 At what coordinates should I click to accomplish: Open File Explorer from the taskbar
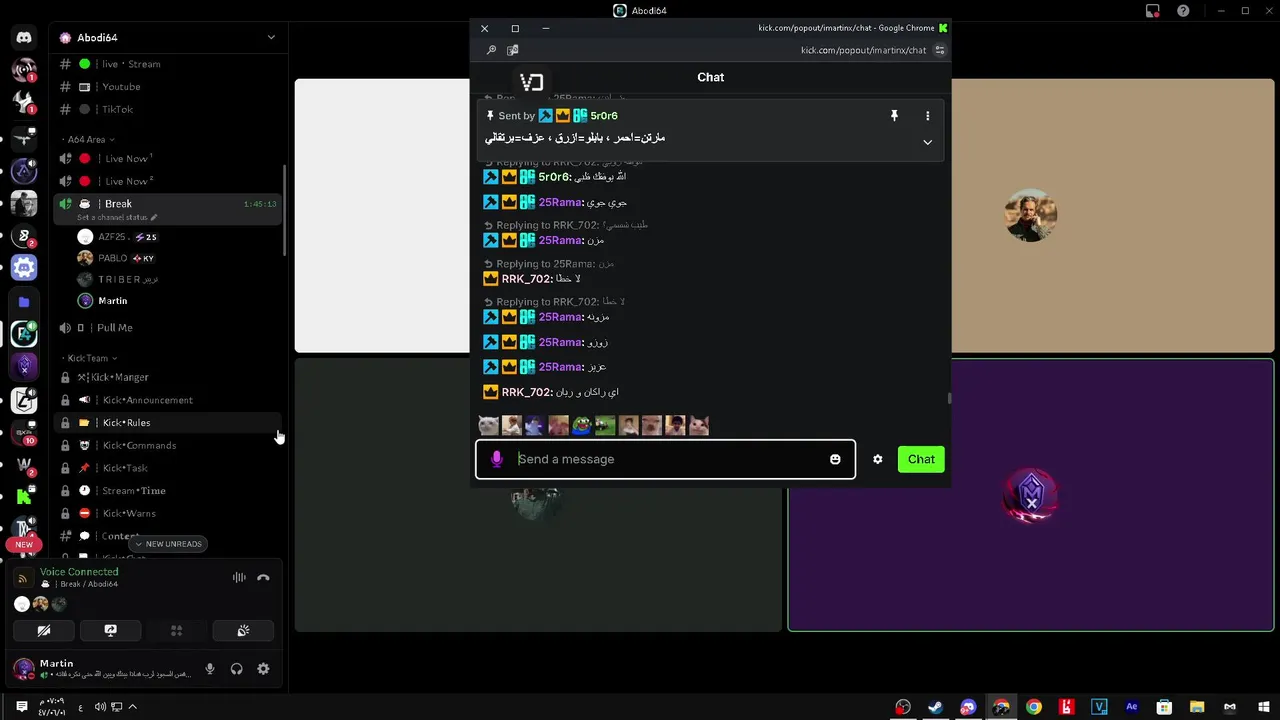click(x=1197, y=707)
